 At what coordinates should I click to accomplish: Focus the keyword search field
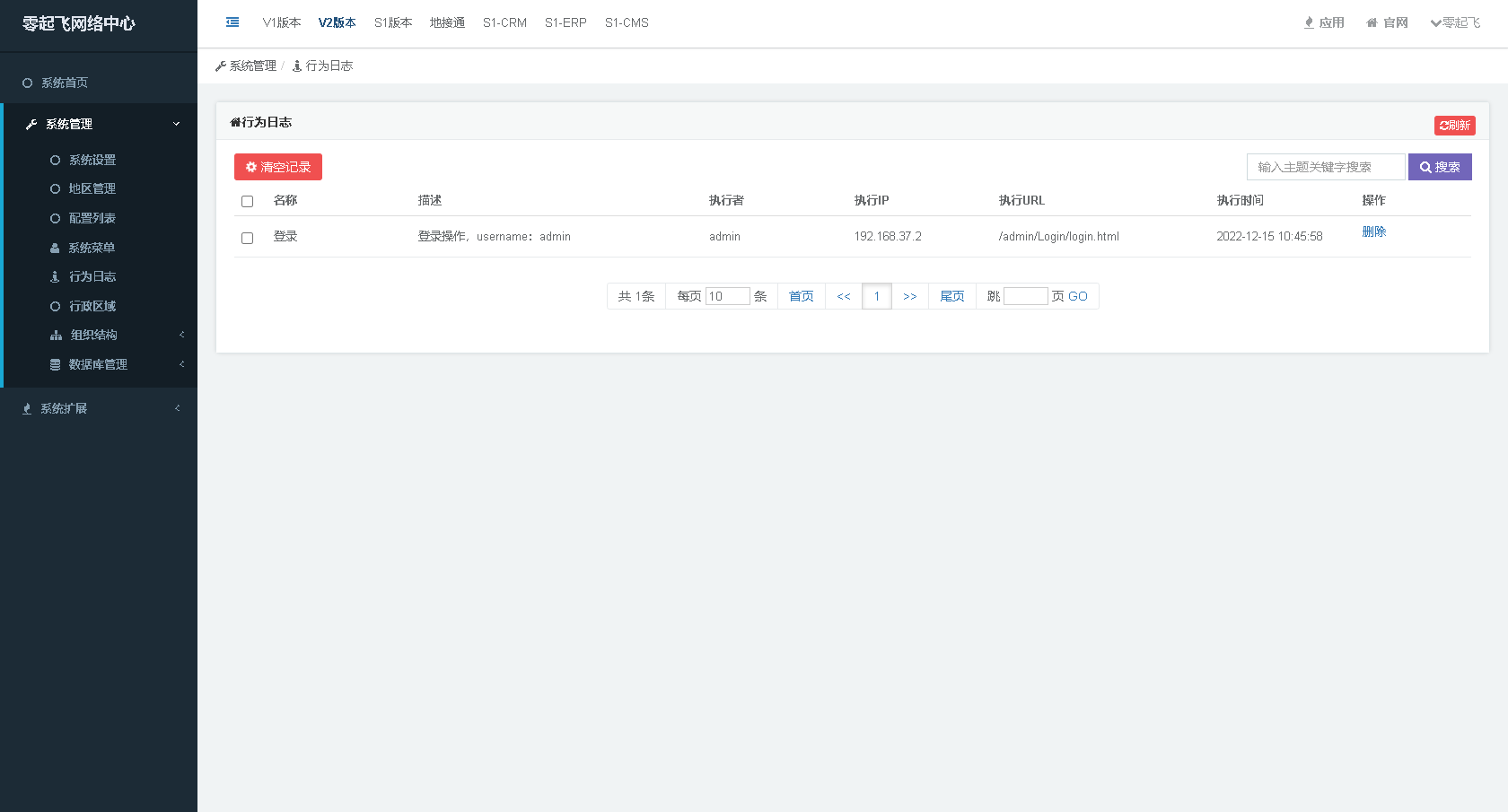click(x=1326, y=167)
